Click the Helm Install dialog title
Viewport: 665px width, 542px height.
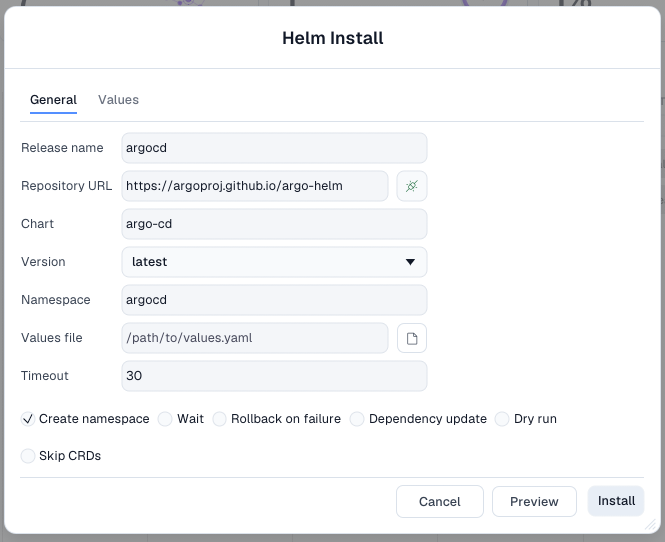(x=333, y=38)
